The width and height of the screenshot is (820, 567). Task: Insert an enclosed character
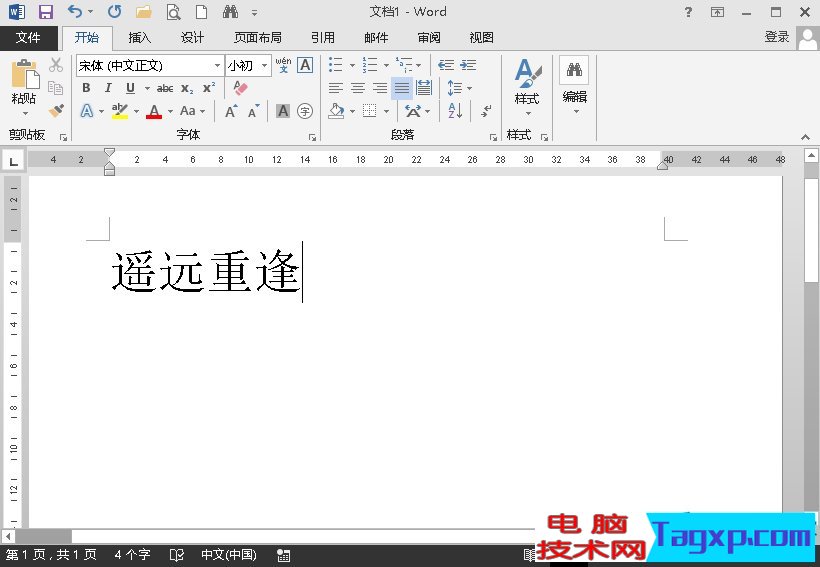point(305,111)
